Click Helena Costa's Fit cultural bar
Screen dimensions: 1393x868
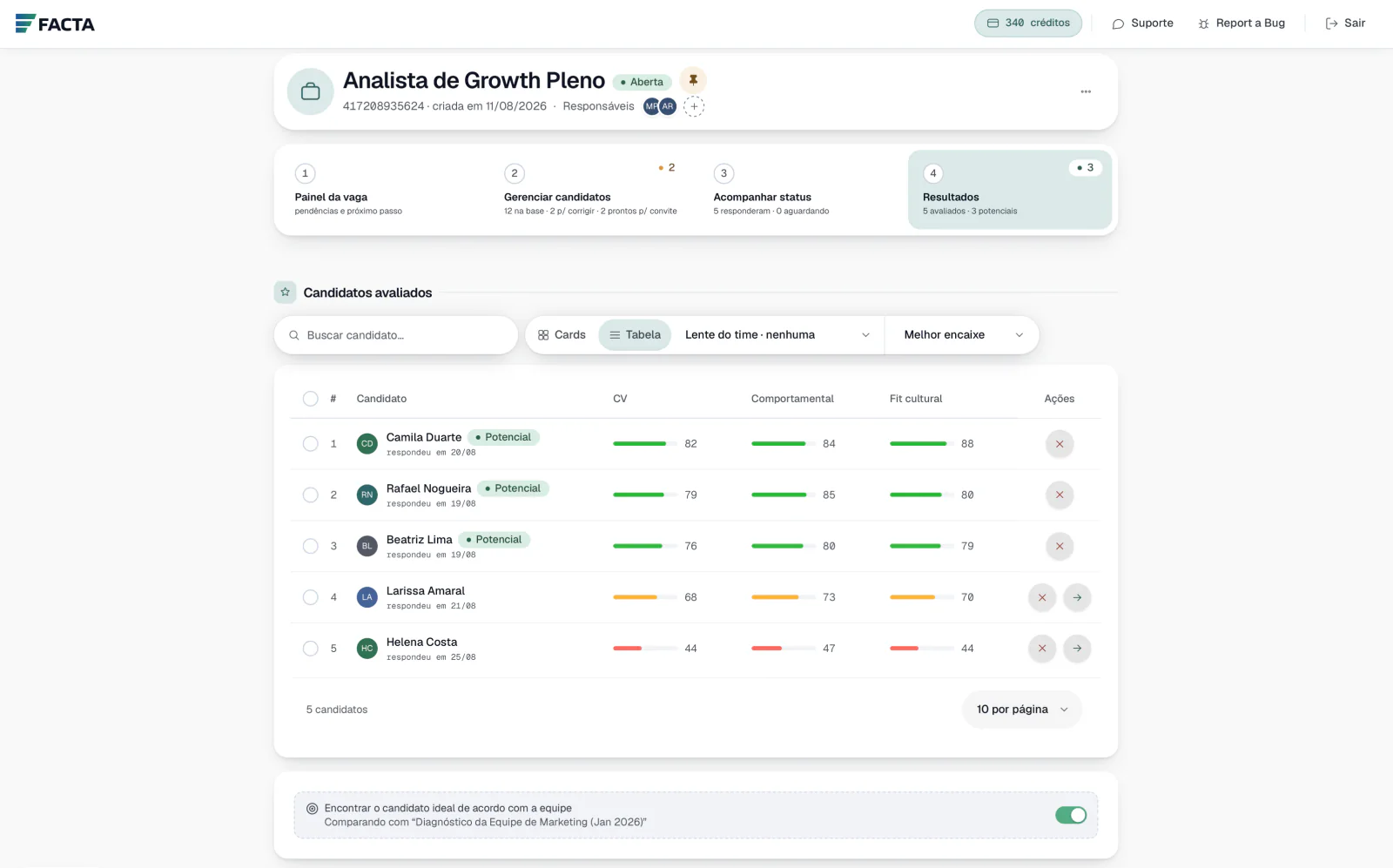pyautogui.click(x=922, y=649)
